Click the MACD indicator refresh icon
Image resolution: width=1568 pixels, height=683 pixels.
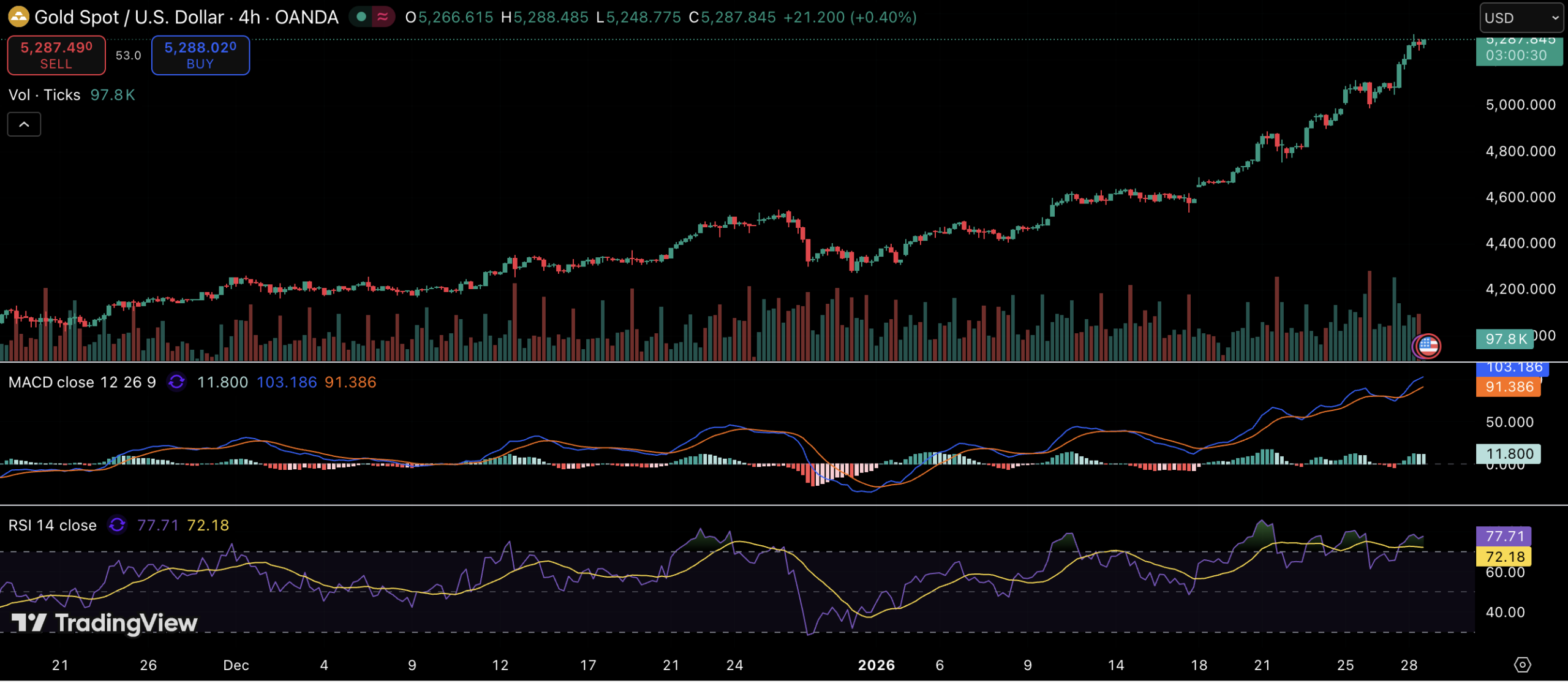(176, 382)
